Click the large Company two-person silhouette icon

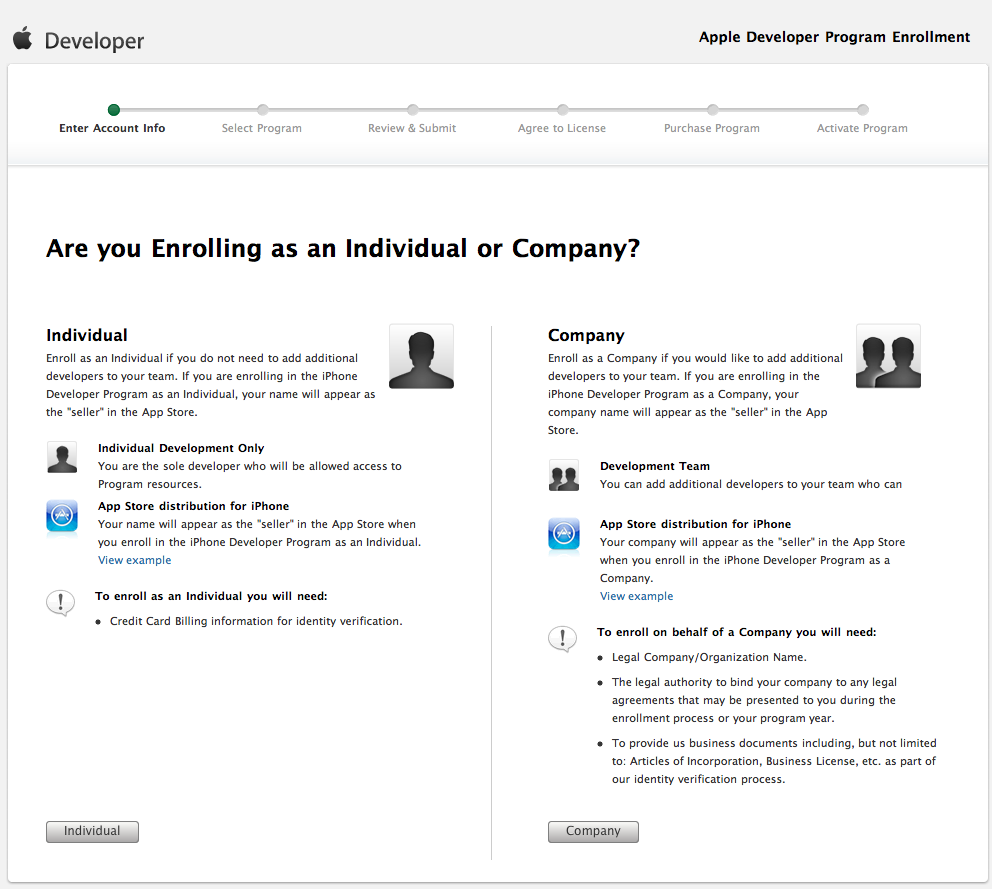click(888, 356)
